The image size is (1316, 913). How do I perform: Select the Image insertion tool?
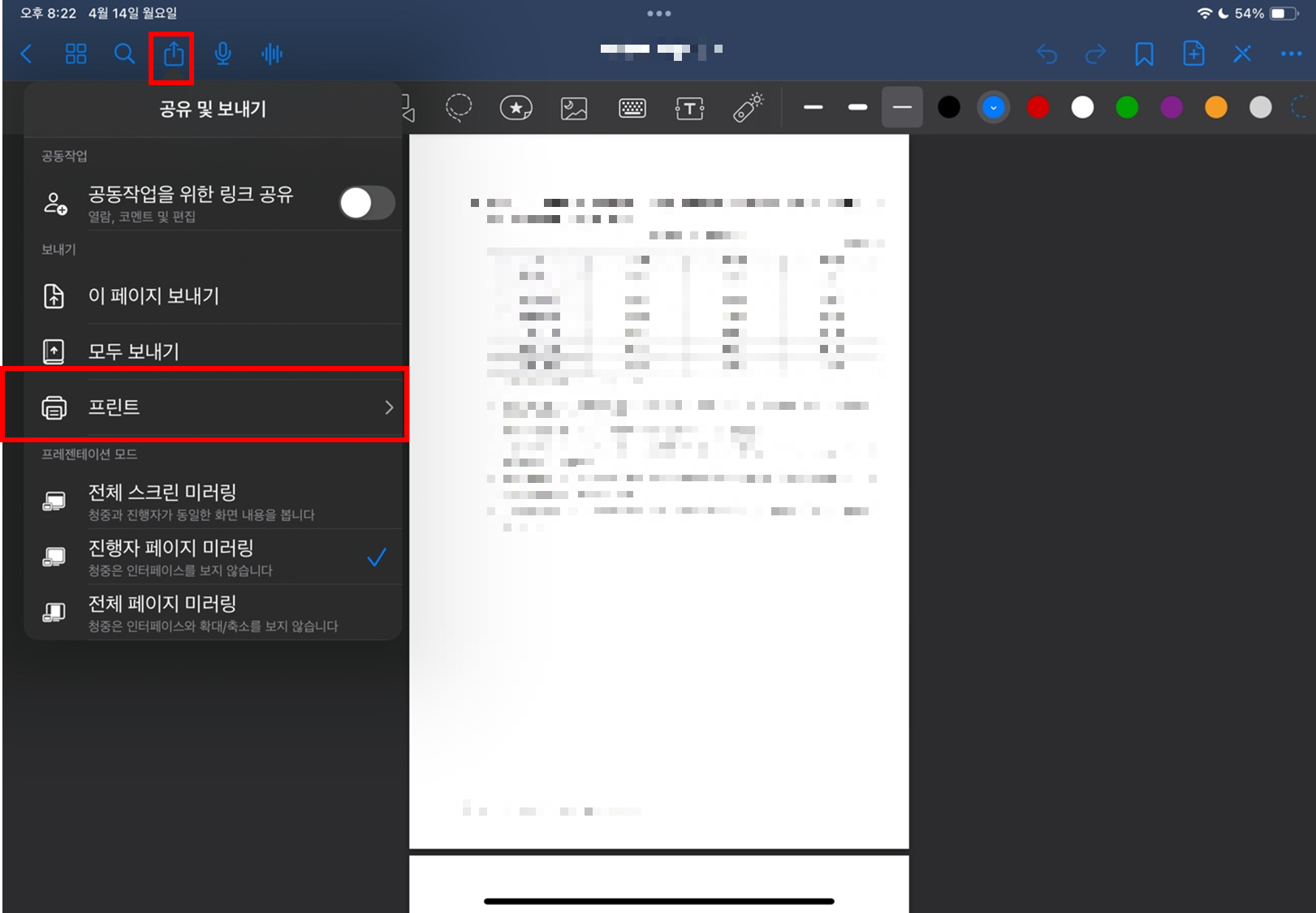click(x=574, y=106)
